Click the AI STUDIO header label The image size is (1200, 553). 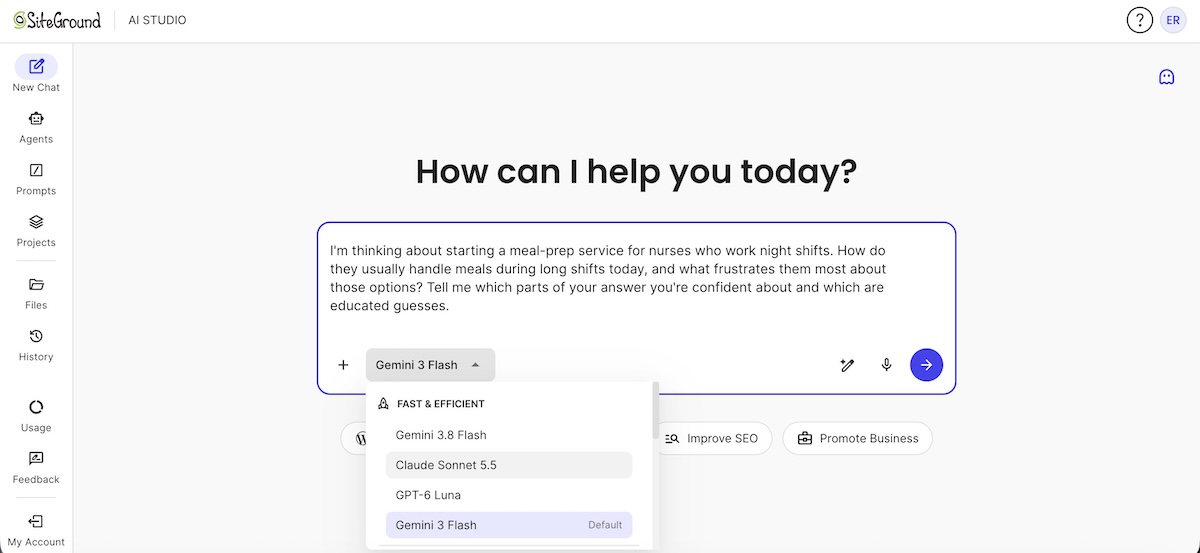click(x=157, y=20)
